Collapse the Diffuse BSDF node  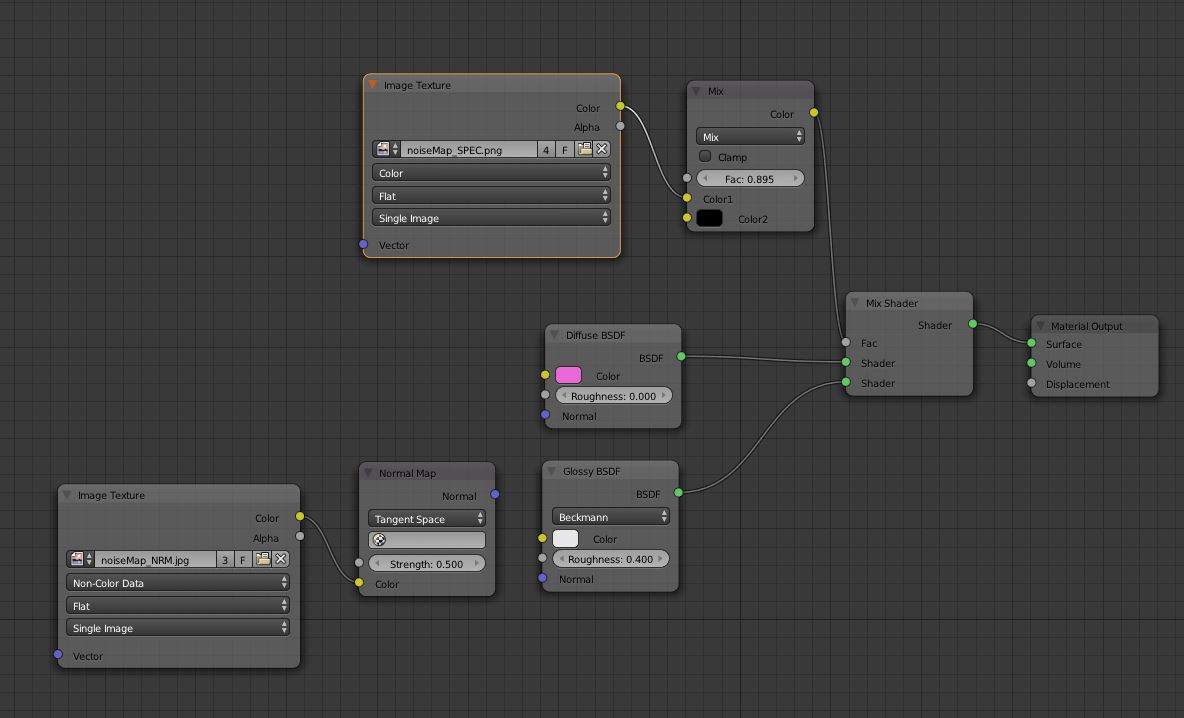pos(554,334)
